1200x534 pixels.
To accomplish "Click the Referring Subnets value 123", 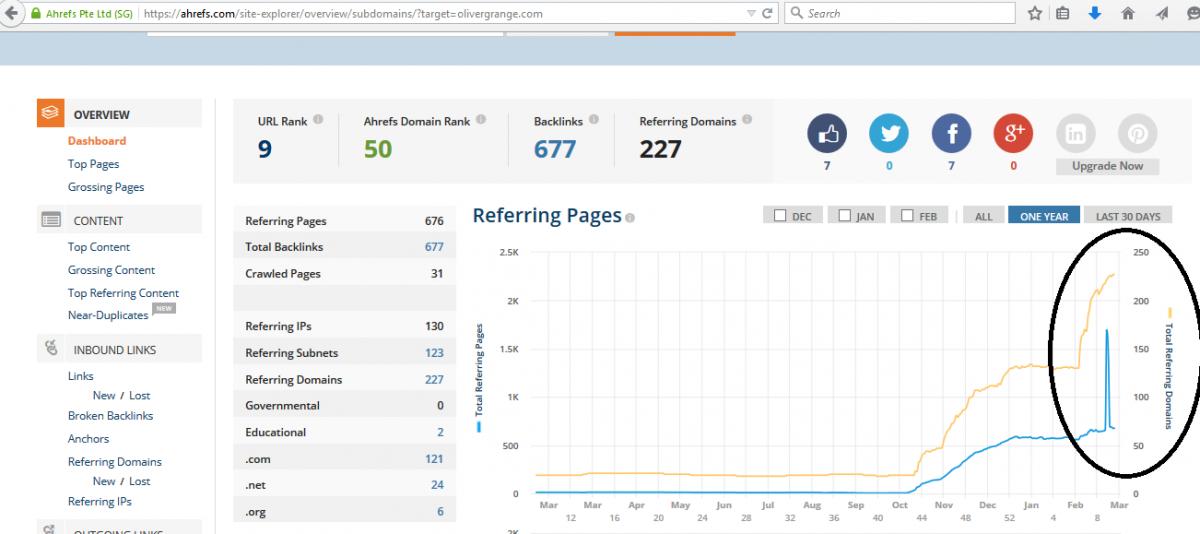I will click(434, 353).
